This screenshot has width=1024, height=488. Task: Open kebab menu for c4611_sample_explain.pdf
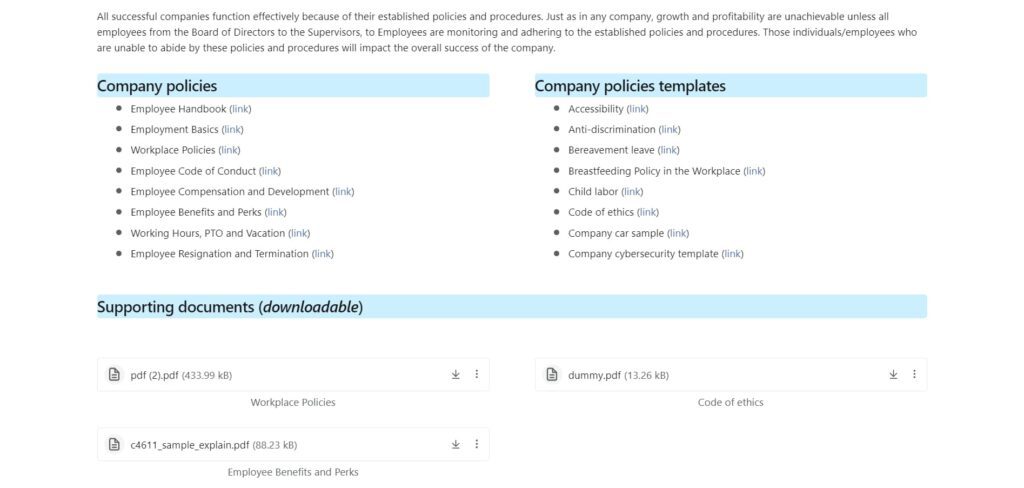pos(476,444)
